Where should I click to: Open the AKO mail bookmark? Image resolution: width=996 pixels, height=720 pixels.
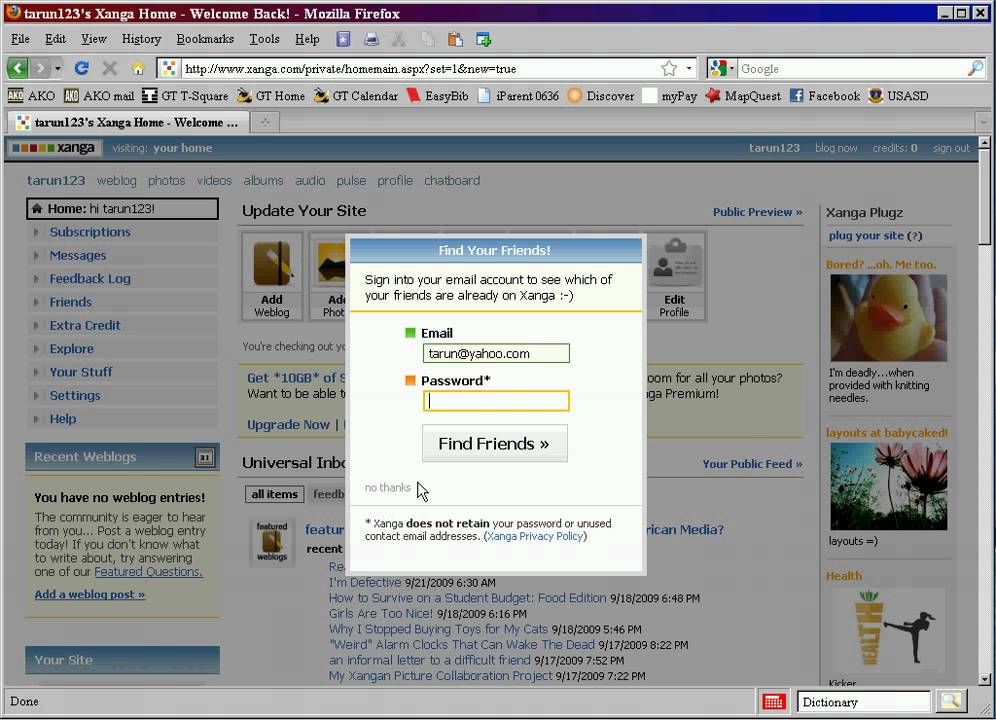[x=98, y=96]
